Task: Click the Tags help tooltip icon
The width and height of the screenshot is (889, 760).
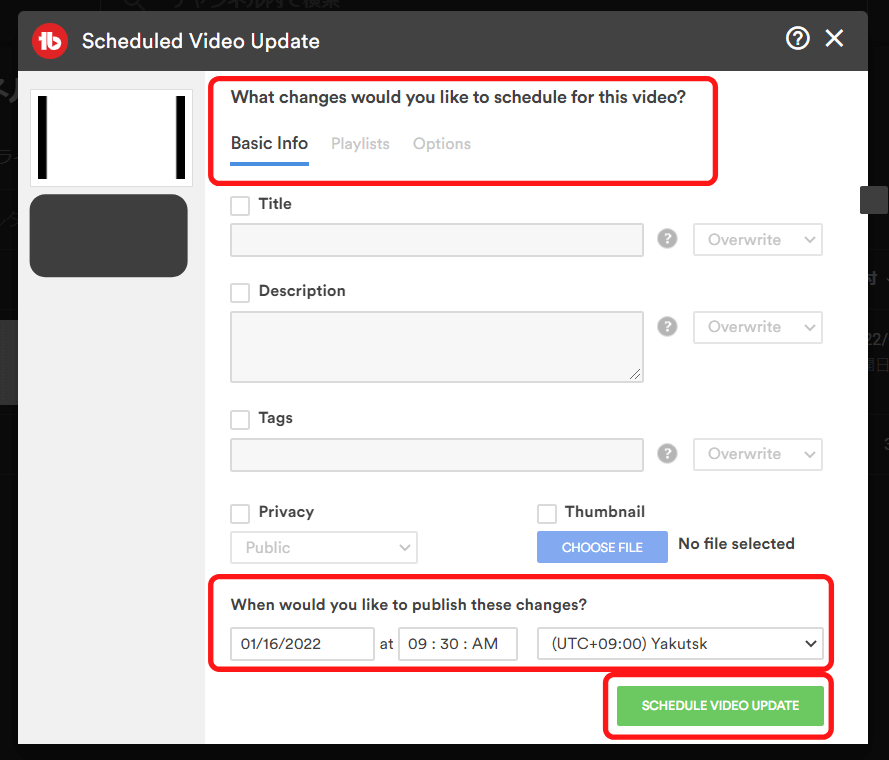Action: coord(668,453)
